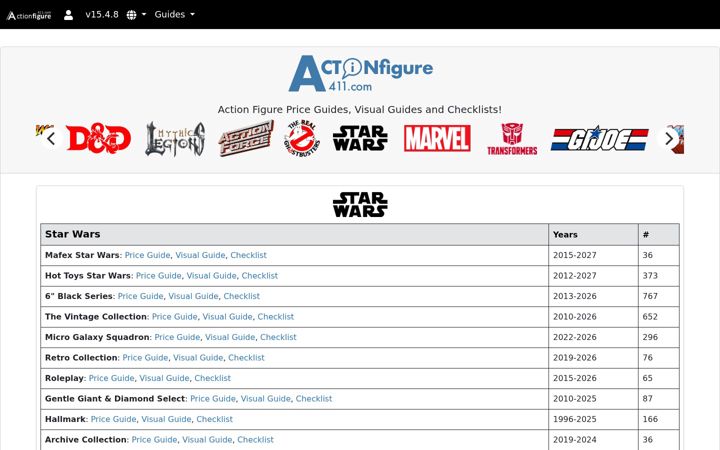This screenshot has height=450, width=720.
Task: Open the Micro Galaxy Squadron Checklist
Action: 278,337
